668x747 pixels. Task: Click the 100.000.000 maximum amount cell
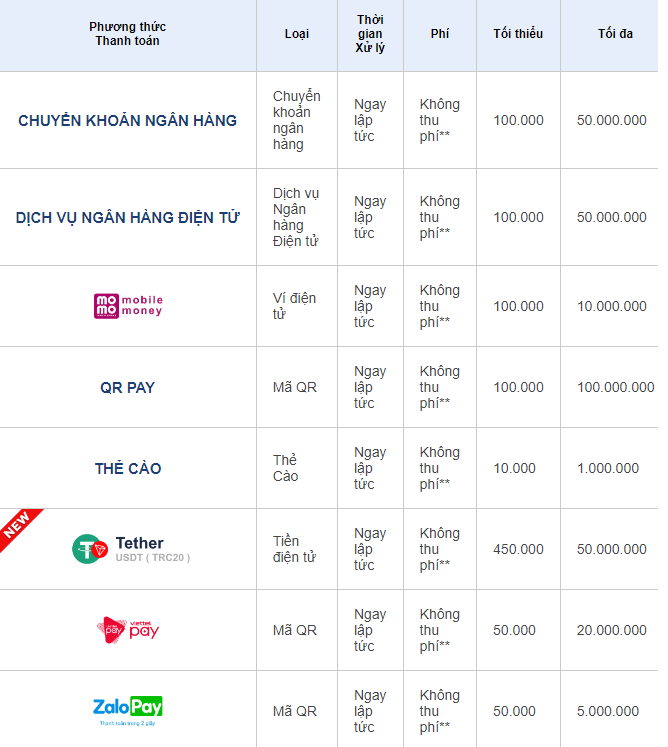(x=615, y=387)
